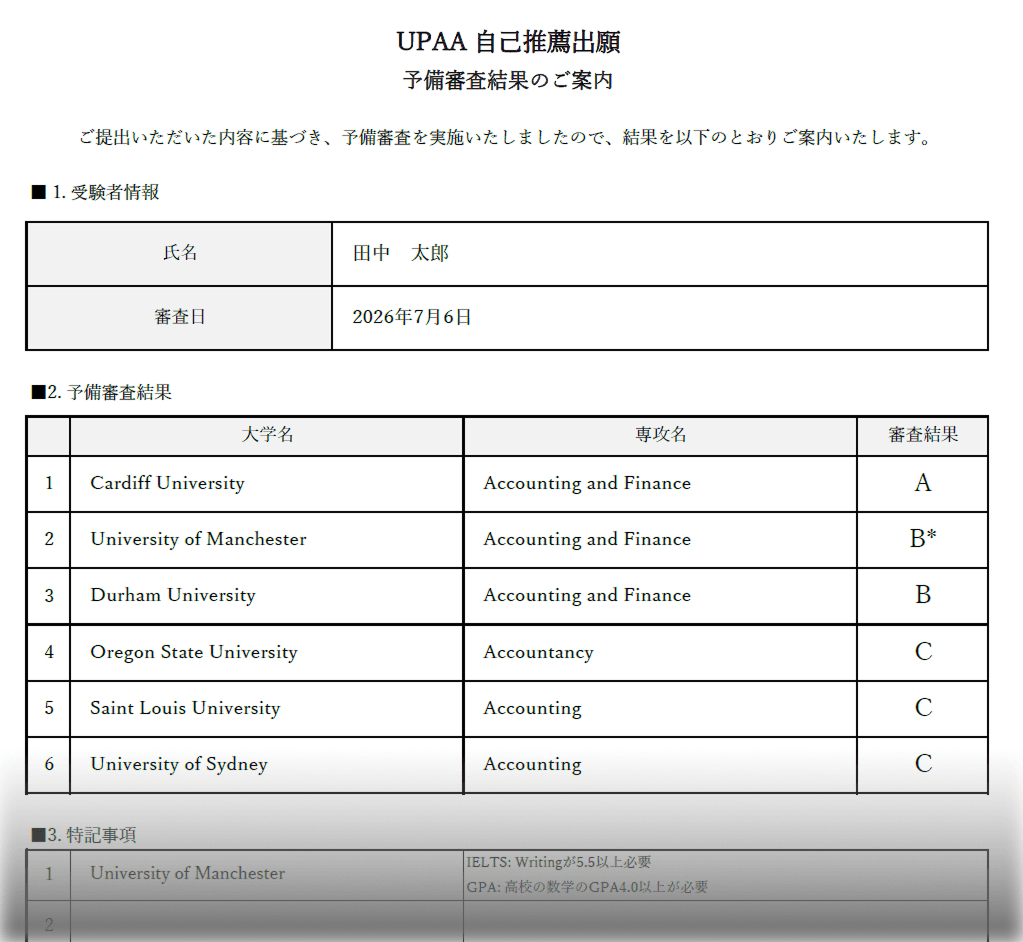Click 'University of Manchester' in results table

coord(267,539)
